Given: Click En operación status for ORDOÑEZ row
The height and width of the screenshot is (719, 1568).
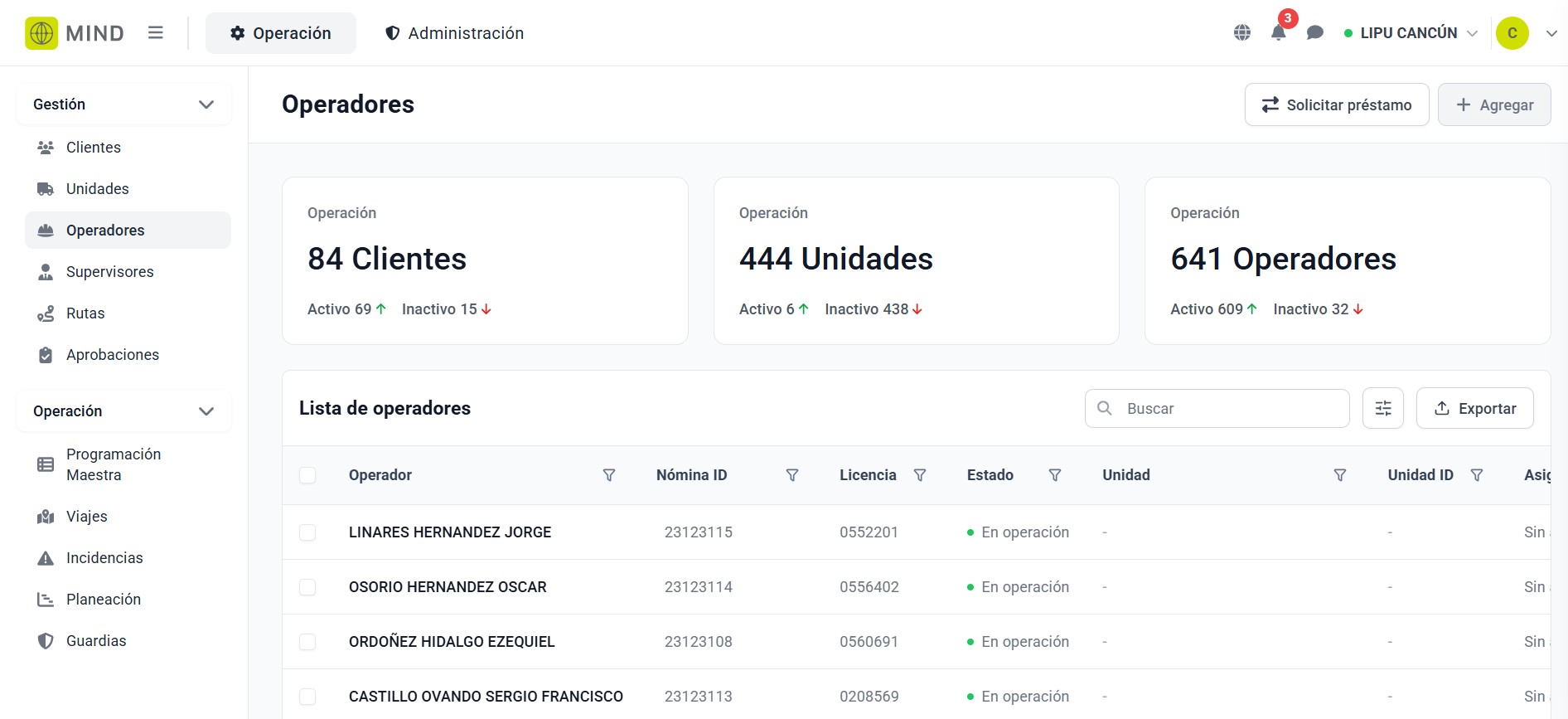Looking at the screenshot, I should [1018, 642].
